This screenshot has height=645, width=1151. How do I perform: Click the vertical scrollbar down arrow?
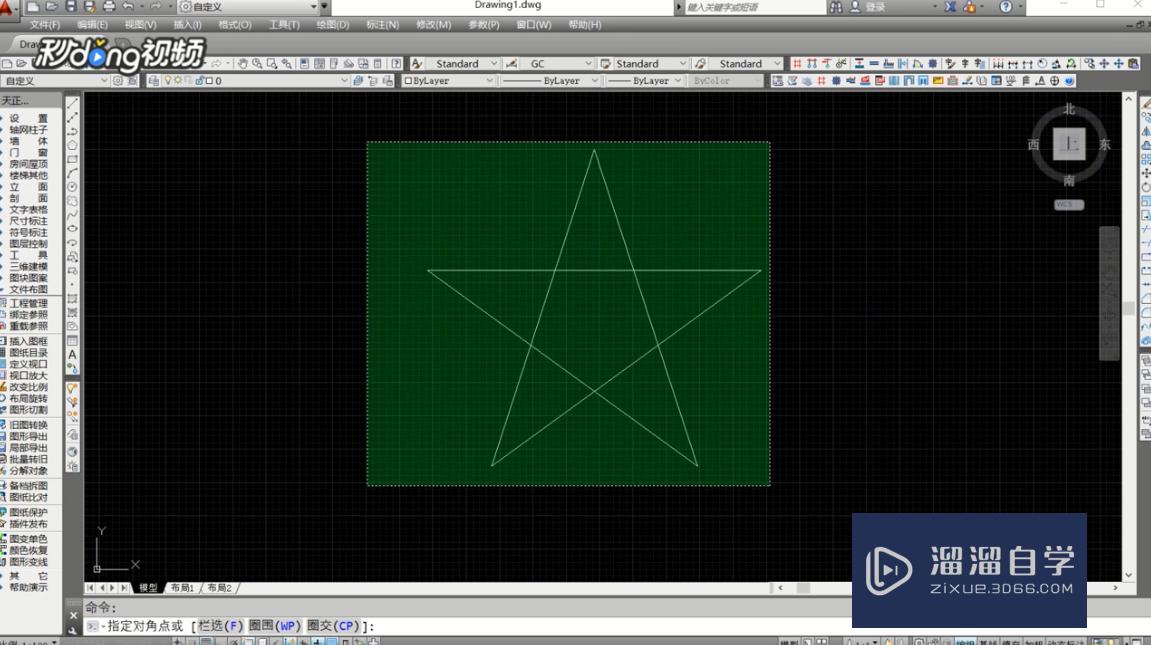[x=1129, y=575]
